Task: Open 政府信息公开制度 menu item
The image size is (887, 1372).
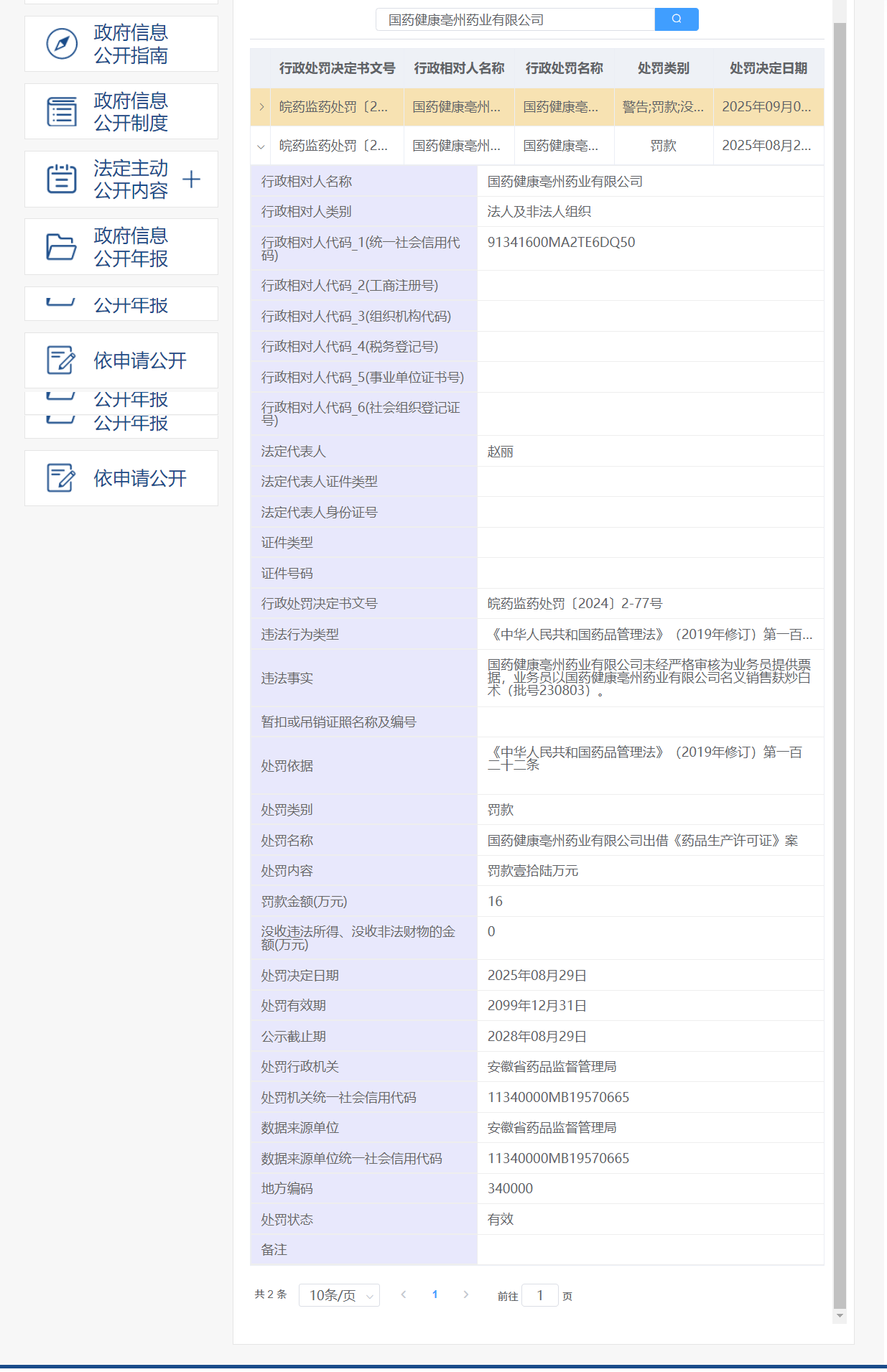Action: [x=121, y=111]
